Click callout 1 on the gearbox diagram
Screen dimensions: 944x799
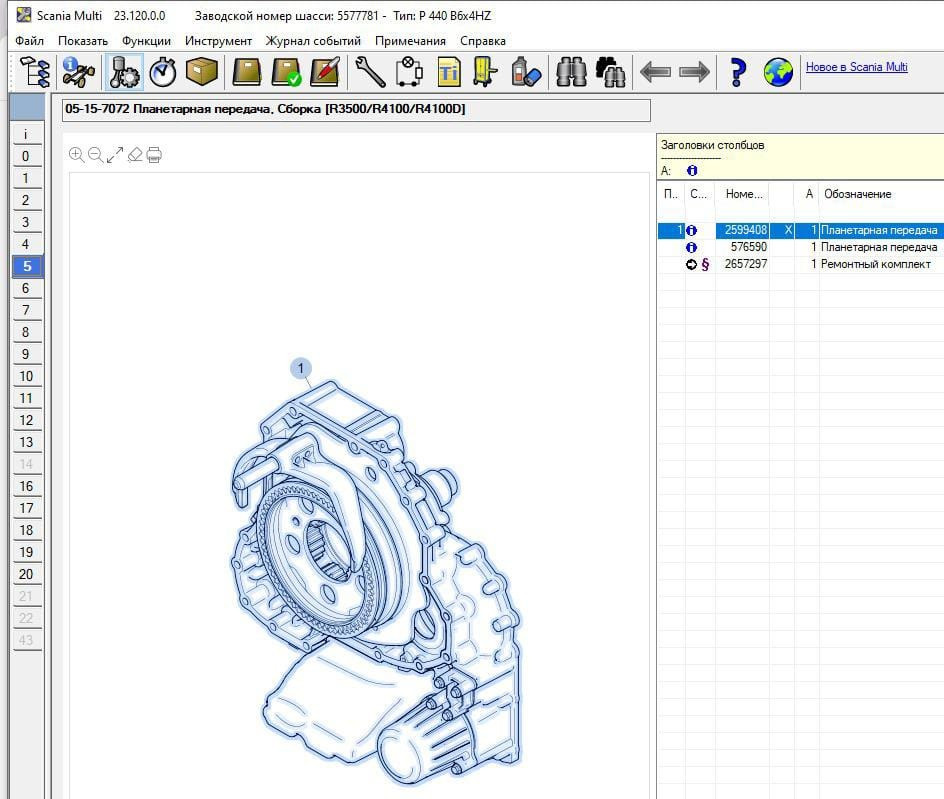click(301, 369)
